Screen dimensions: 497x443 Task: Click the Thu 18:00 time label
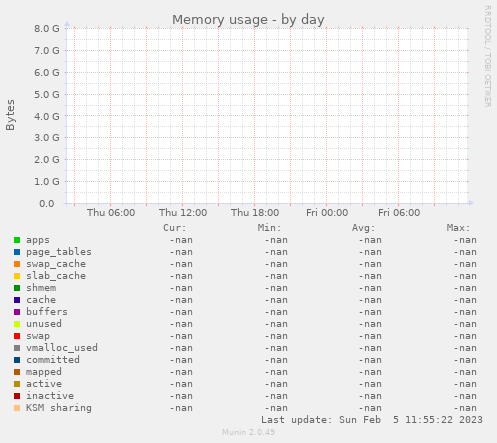255,213
